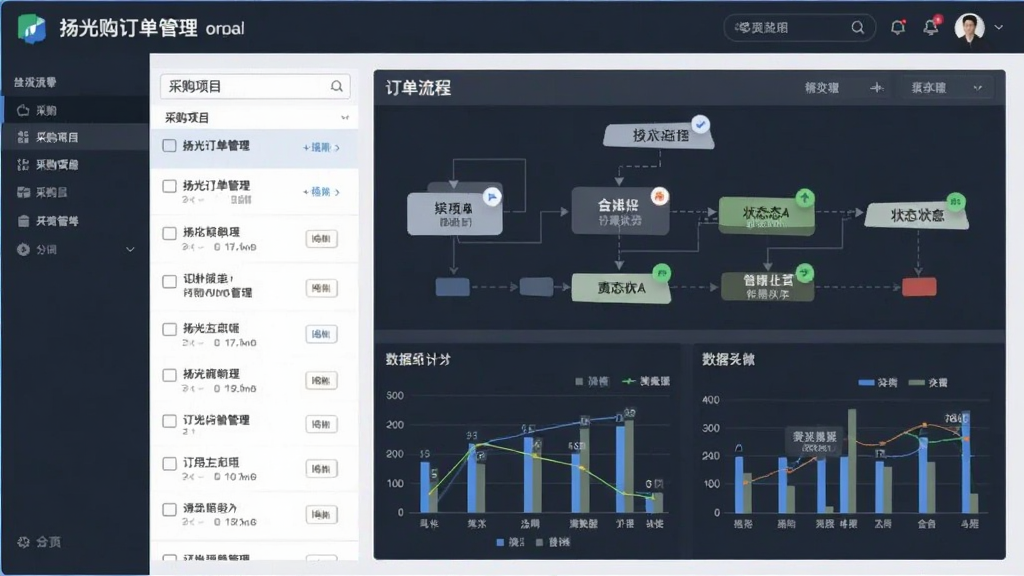Click green badge on 状态状态 node

(x=956, y=201)
